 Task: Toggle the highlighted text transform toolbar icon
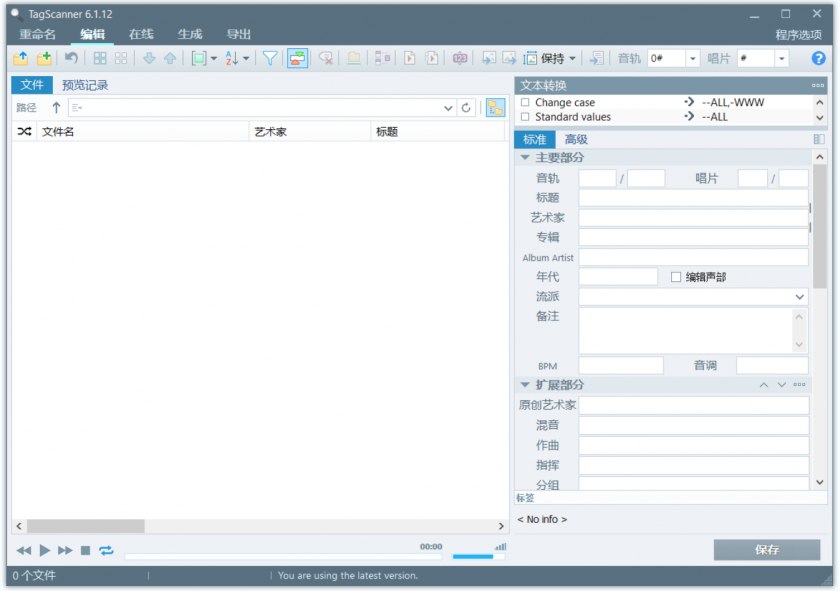pos(297,58)
